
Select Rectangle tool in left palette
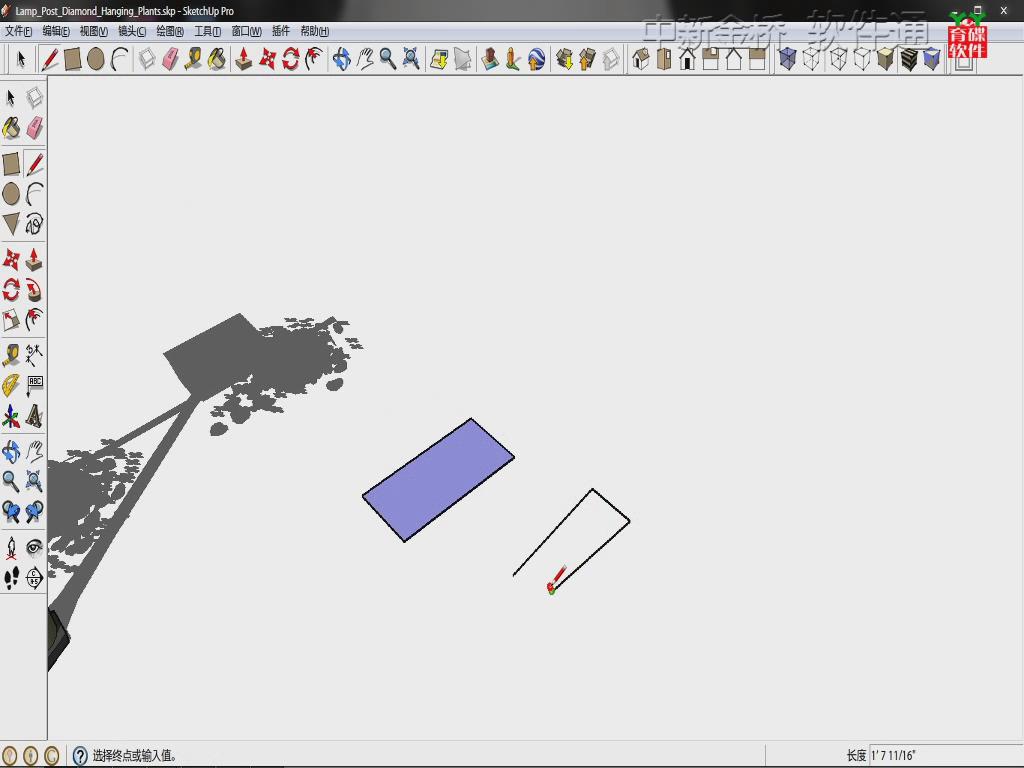(x=11, y=164)
